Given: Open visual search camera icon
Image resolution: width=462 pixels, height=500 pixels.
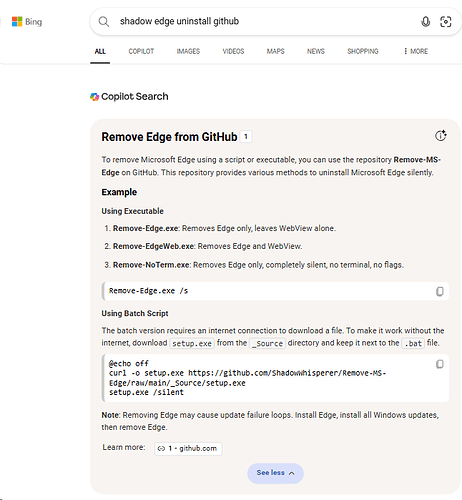Looking at the screenshot, I should [446, 22].
